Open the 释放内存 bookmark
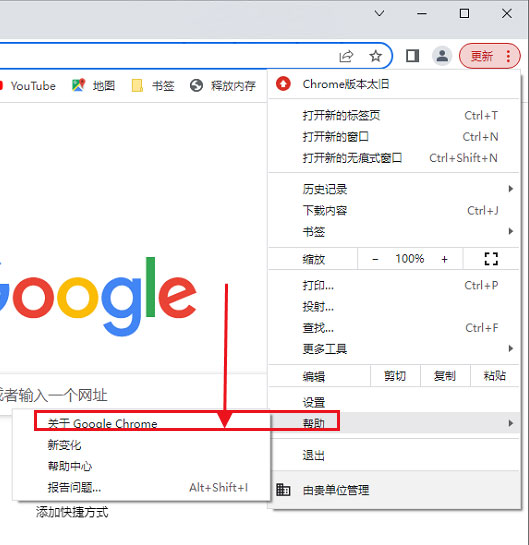The image size is (529, 545). click(x=222, y=86)
